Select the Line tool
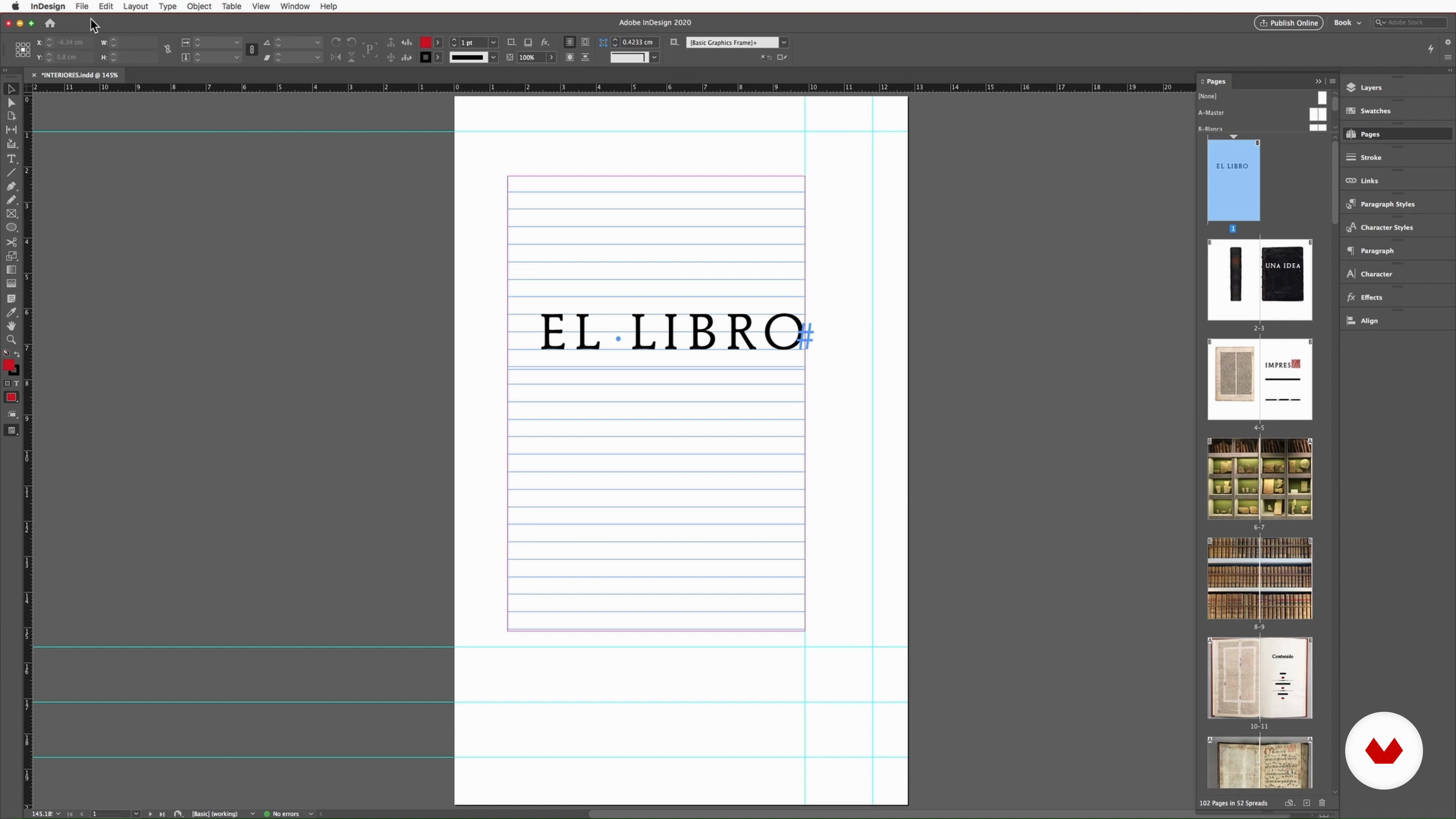 [11, 173]
